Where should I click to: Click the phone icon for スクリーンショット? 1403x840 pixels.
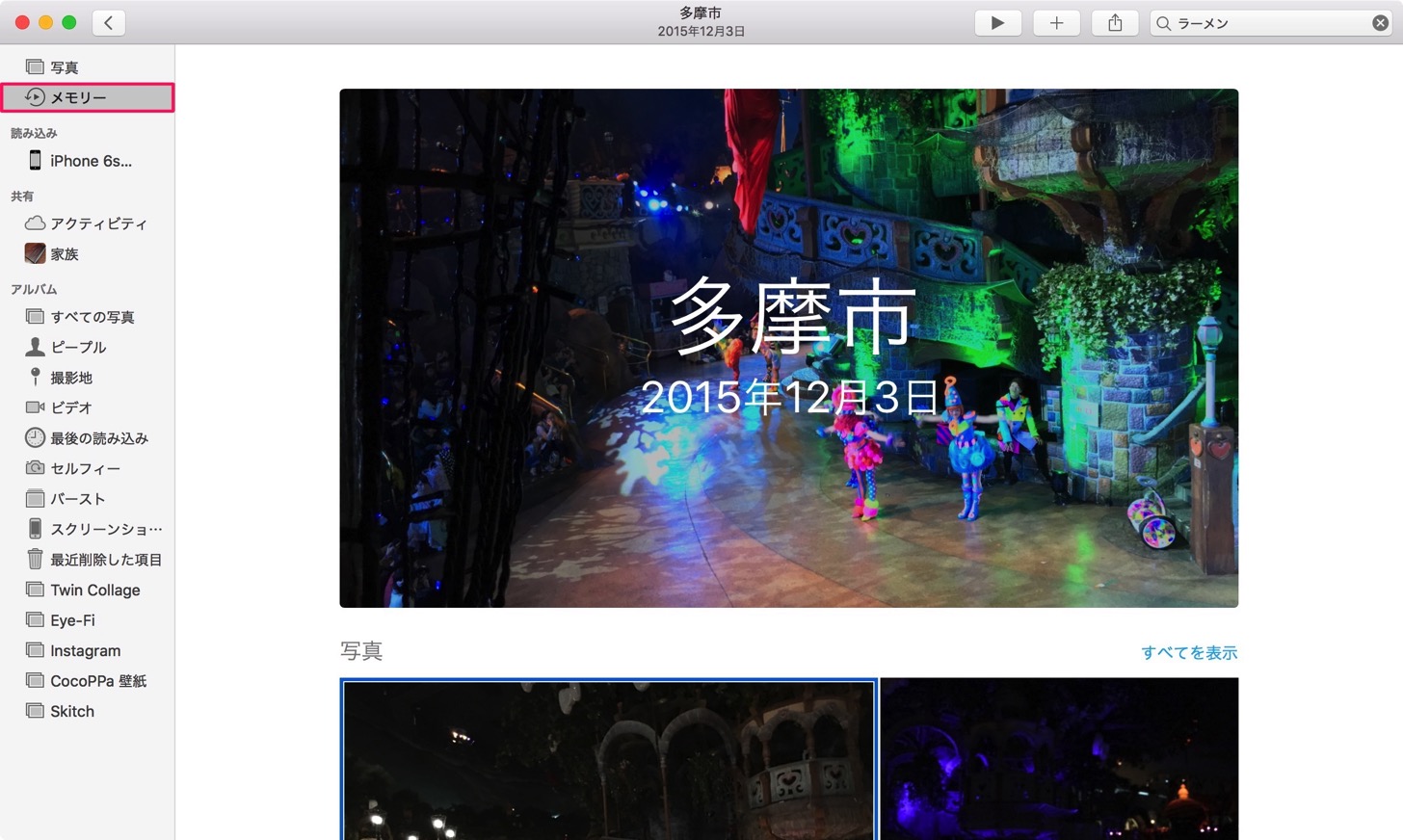(x=35, y=529)
